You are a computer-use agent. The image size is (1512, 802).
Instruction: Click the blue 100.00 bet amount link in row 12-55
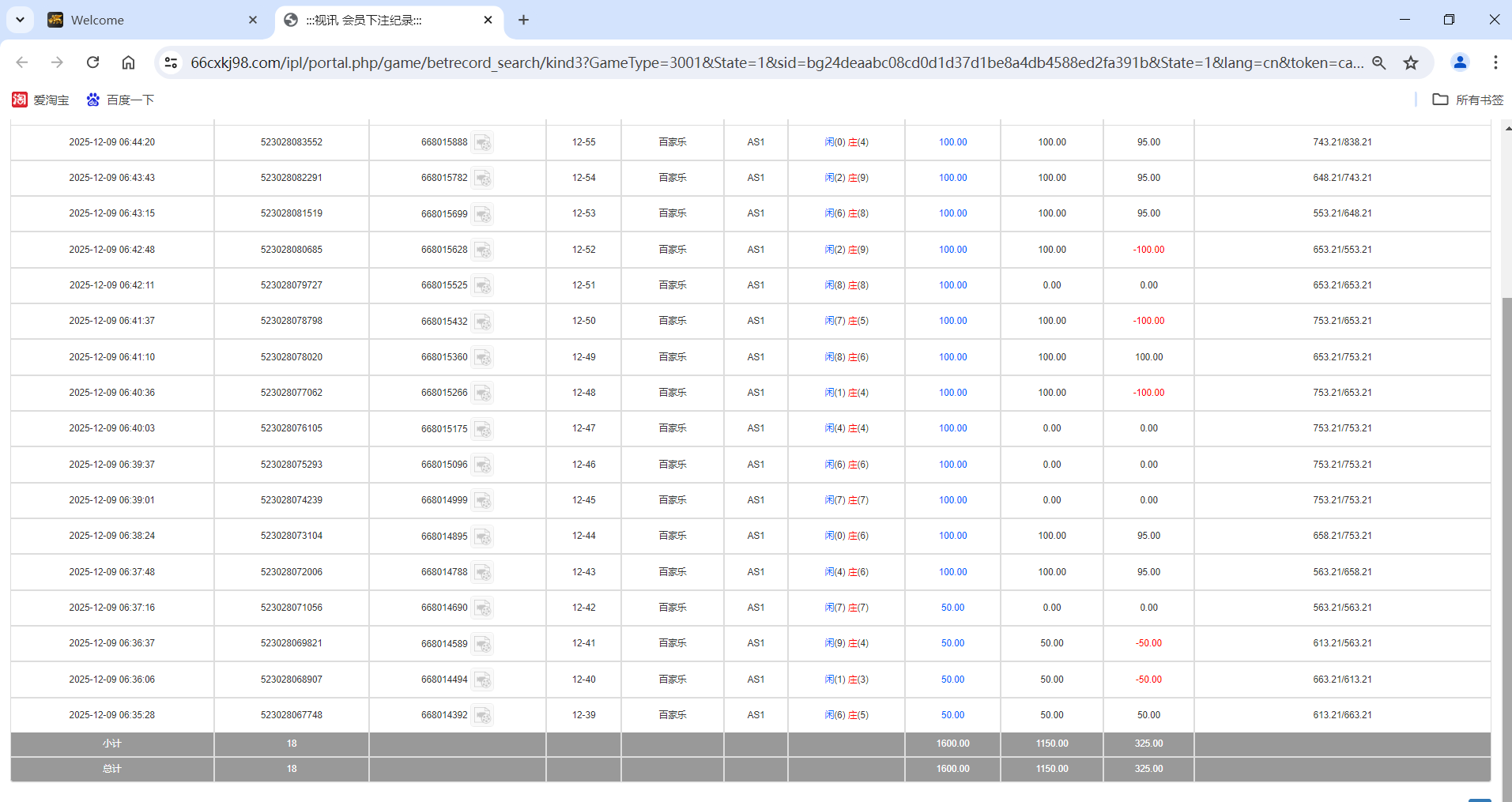coord(952,142)
